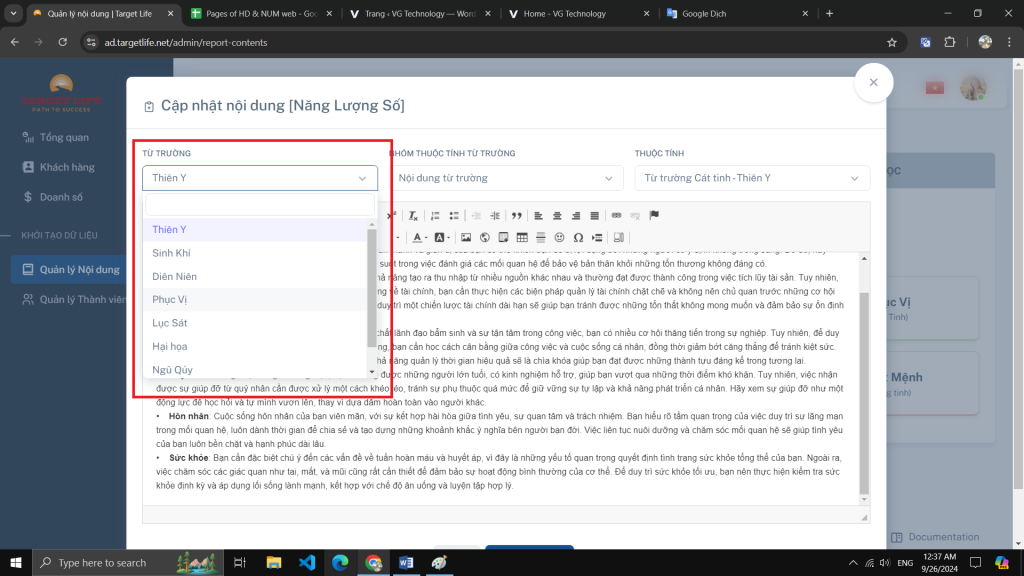Click the dropdown list scrollbar
Viewport: 1024px width, 576px height.
pyautogui.click(x=372, y=287)
